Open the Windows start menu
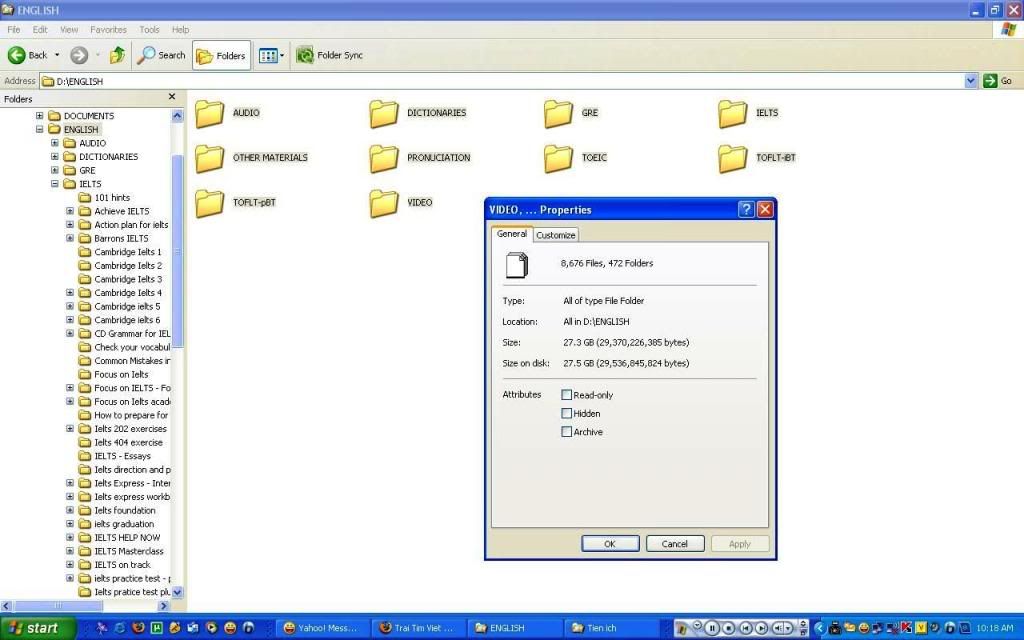1024x640 pixels. (37, 628)
